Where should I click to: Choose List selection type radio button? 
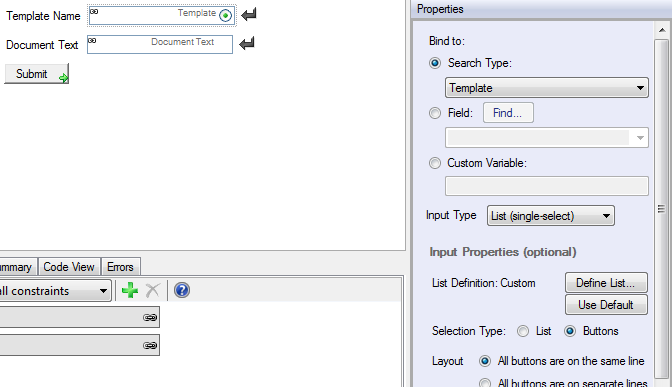coord(523,331)
